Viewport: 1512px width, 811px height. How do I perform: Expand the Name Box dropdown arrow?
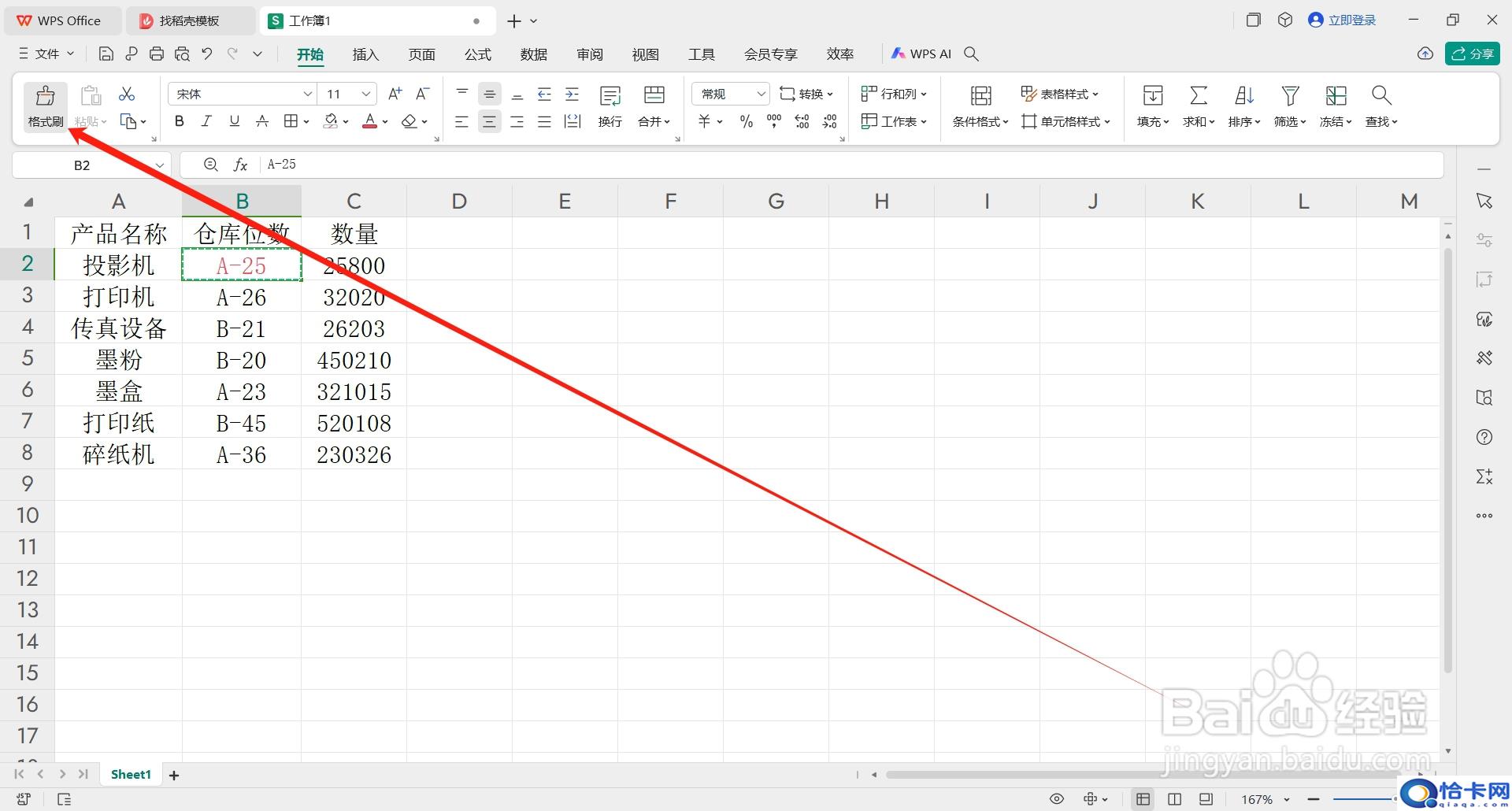click(160, 165)
